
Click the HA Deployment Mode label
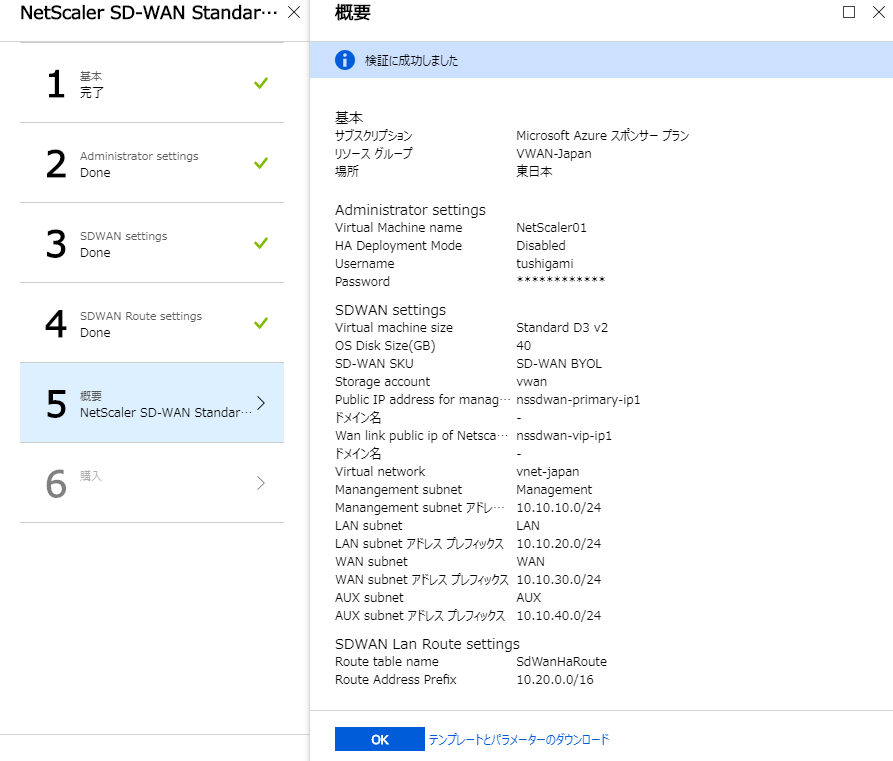(398, 246)
